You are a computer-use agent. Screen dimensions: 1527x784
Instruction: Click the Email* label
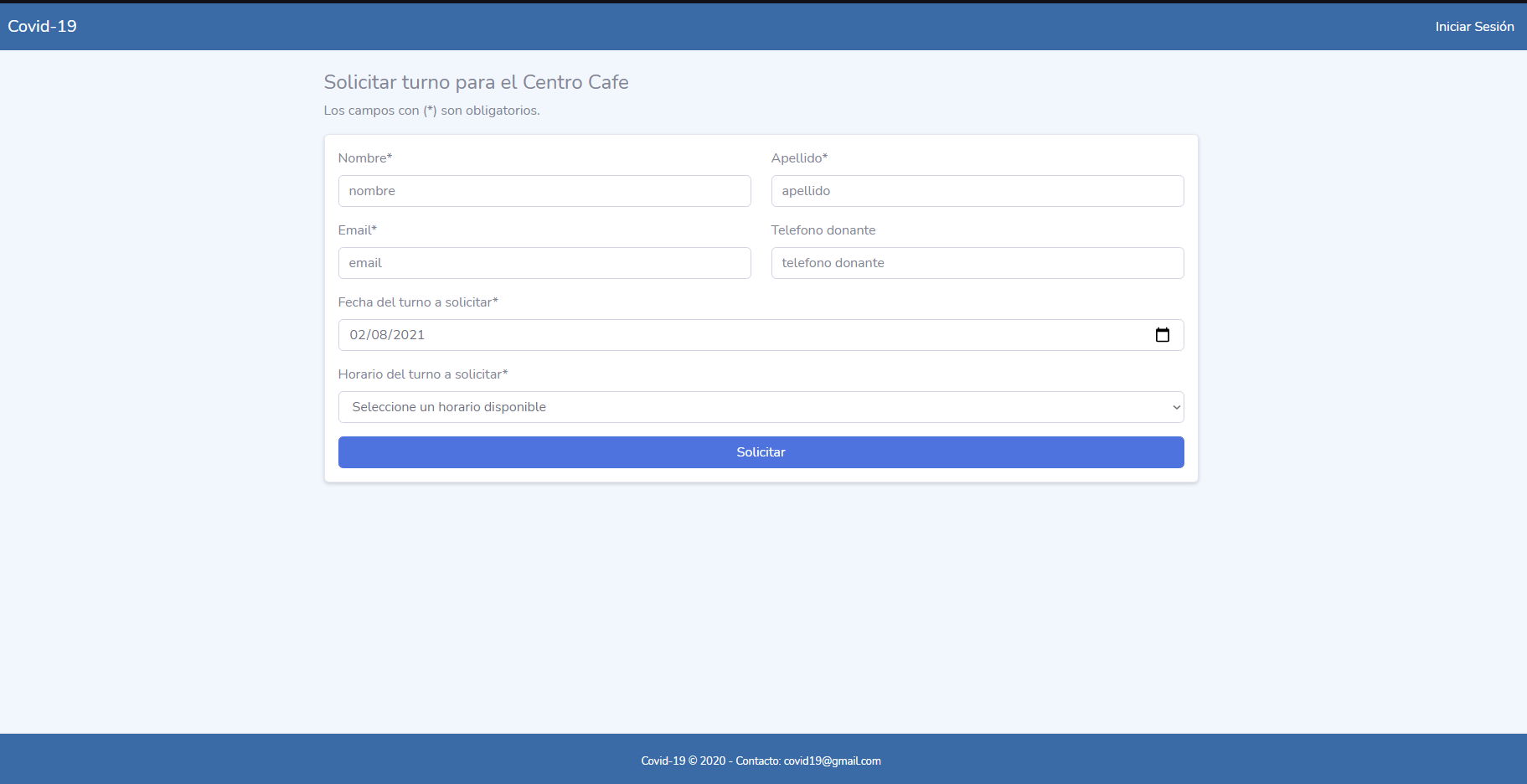click(x=358, y=230)
